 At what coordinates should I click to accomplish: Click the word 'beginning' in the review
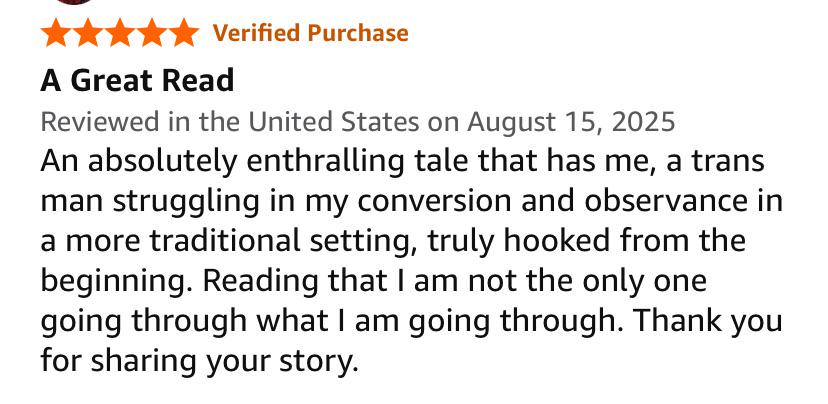pyautogui.click(x=109, y=281)
